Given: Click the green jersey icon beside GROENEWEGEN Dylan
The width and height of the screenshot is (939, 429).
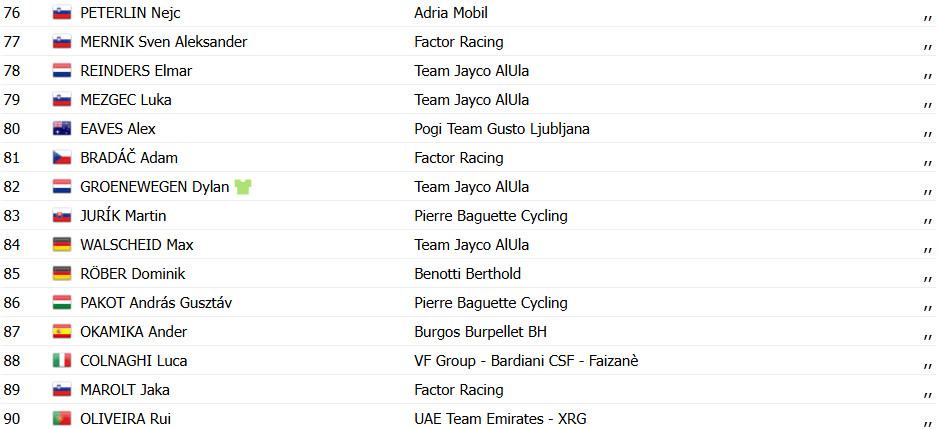Looking at the screenshot, I should tap(243, 187).
